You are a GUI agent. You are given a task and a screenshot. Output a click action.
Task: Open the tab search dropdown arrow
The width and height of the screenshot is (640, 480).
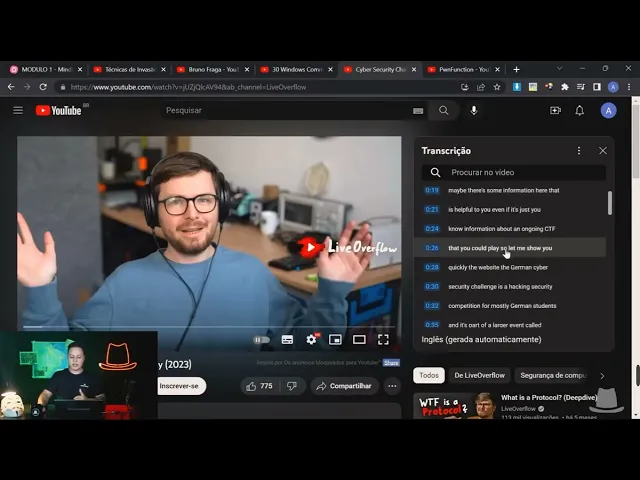(x=560, y=69)
